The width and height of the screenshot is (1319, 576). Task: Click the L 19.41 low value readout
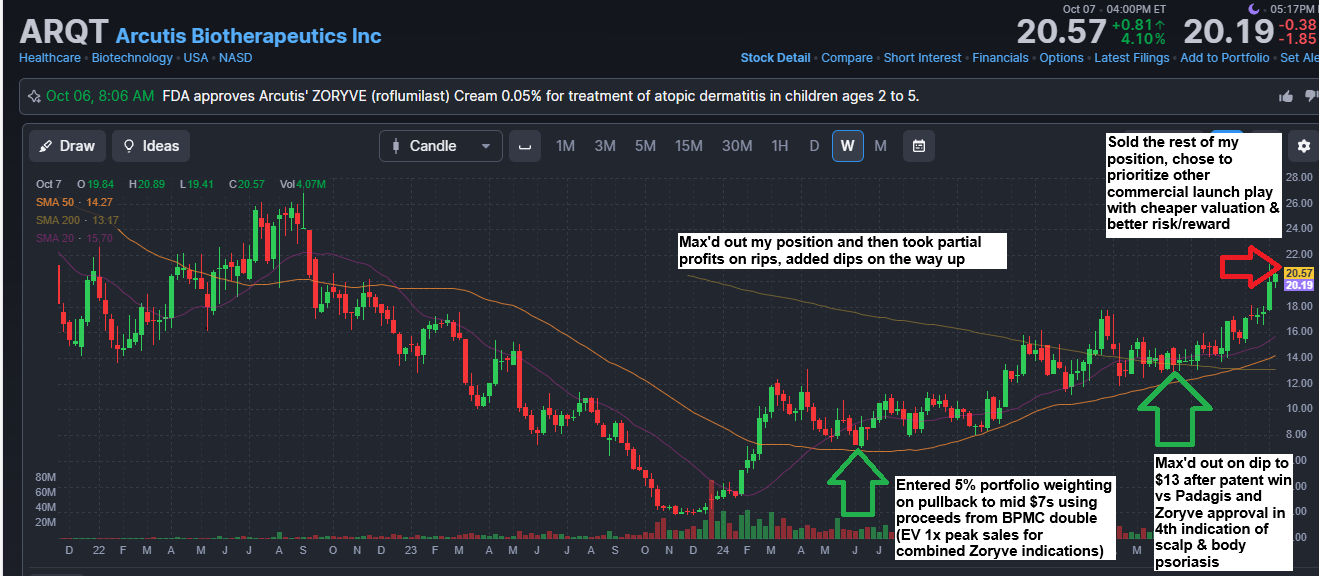[198, 184]
